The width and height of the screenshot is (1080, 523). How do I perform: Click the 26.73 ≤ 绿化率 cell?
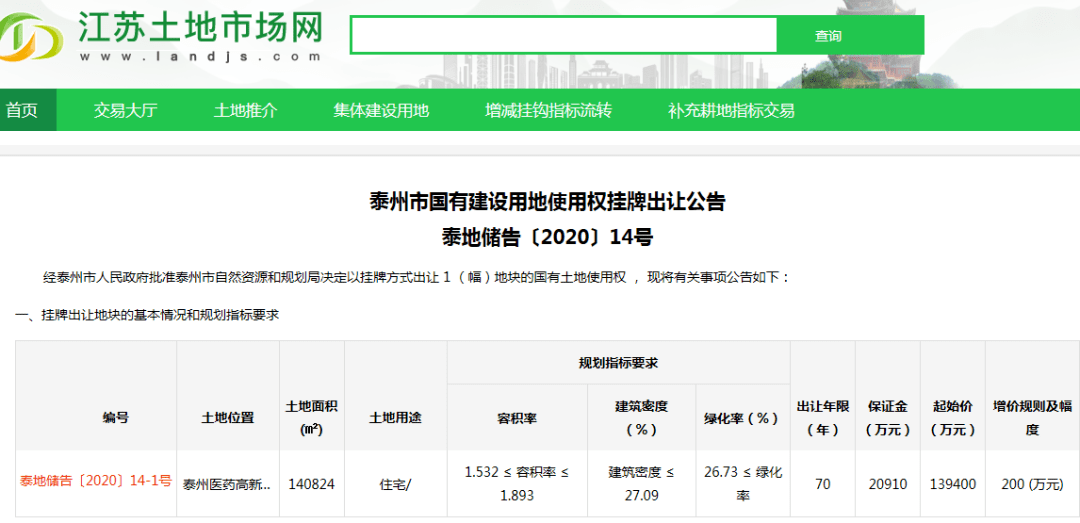[742, 484]
